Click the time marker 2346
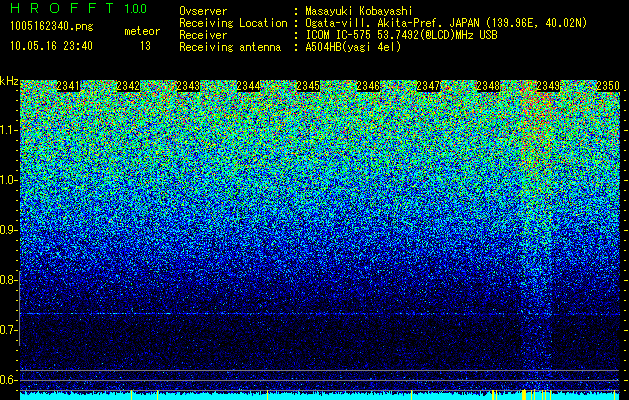Screen dimensions: 629x400 (x=368, y=86)
